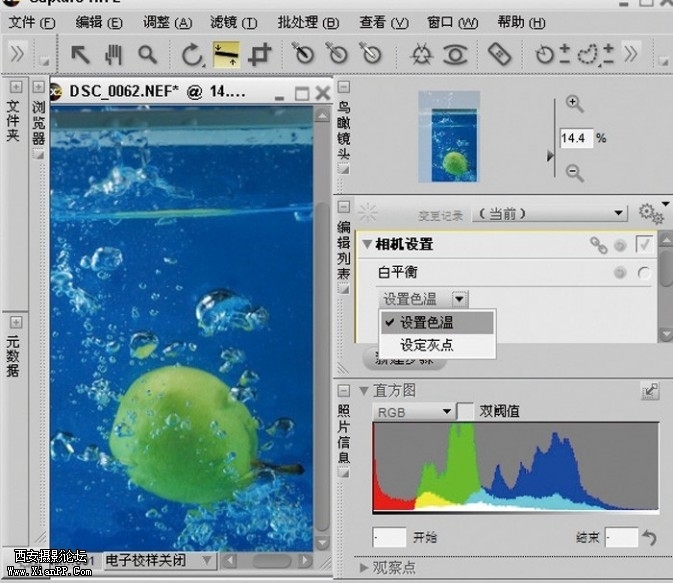This screenshot has width=673, height=583.
Task: Click the rotate tool
Action: point(192,55)
